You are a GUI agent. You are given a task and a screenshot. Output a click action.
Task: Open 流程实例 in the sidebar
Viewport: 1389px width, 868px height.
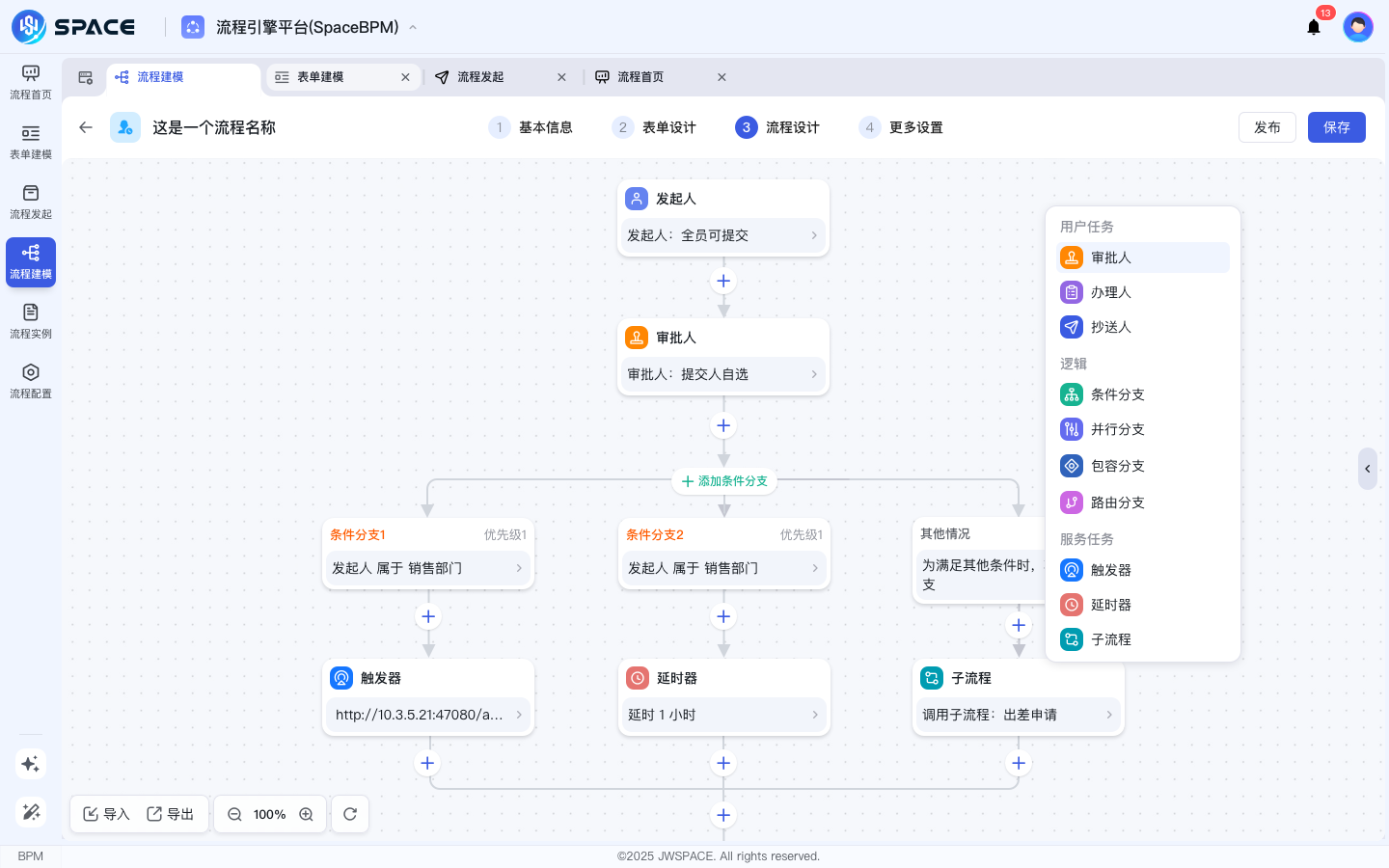[31, 321]
